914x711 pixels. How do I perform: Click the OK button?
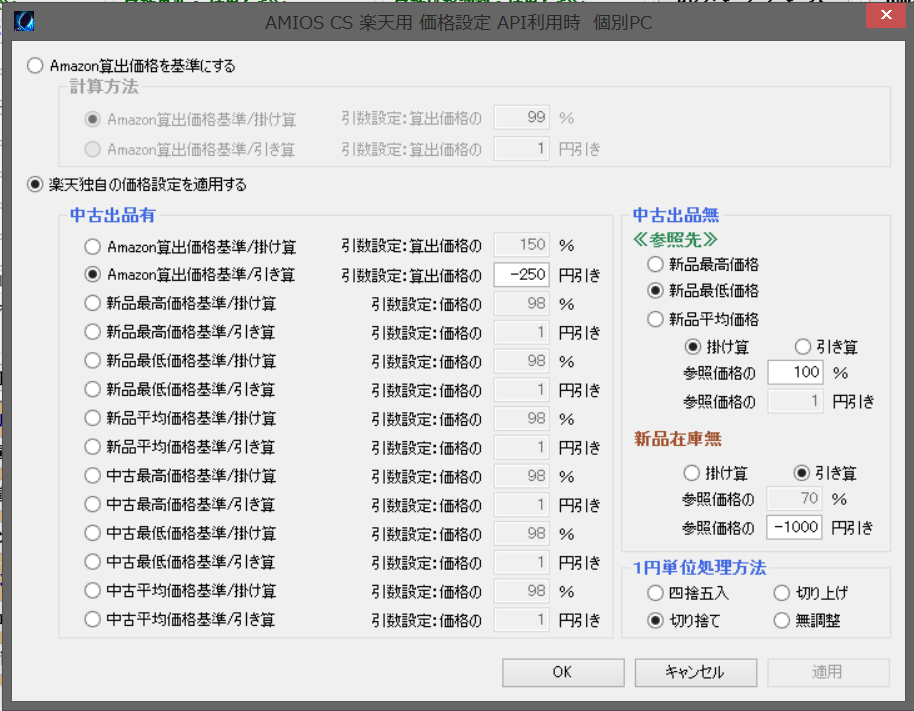tap(563, 673)
